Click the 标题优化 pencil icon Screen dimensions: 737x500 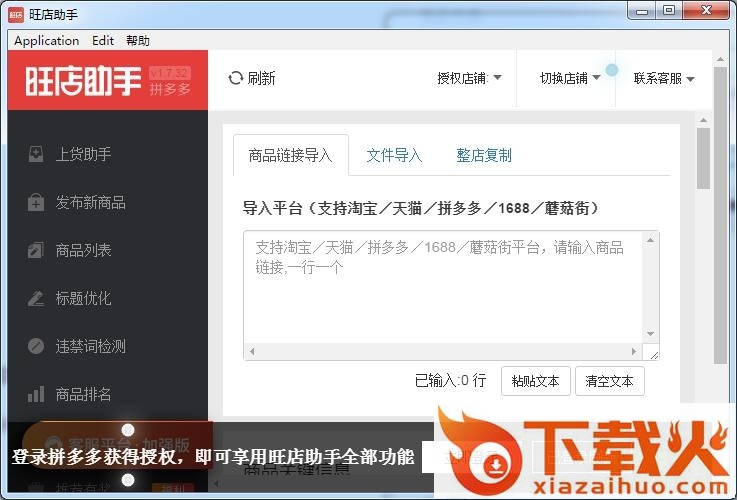pos(36,298)
